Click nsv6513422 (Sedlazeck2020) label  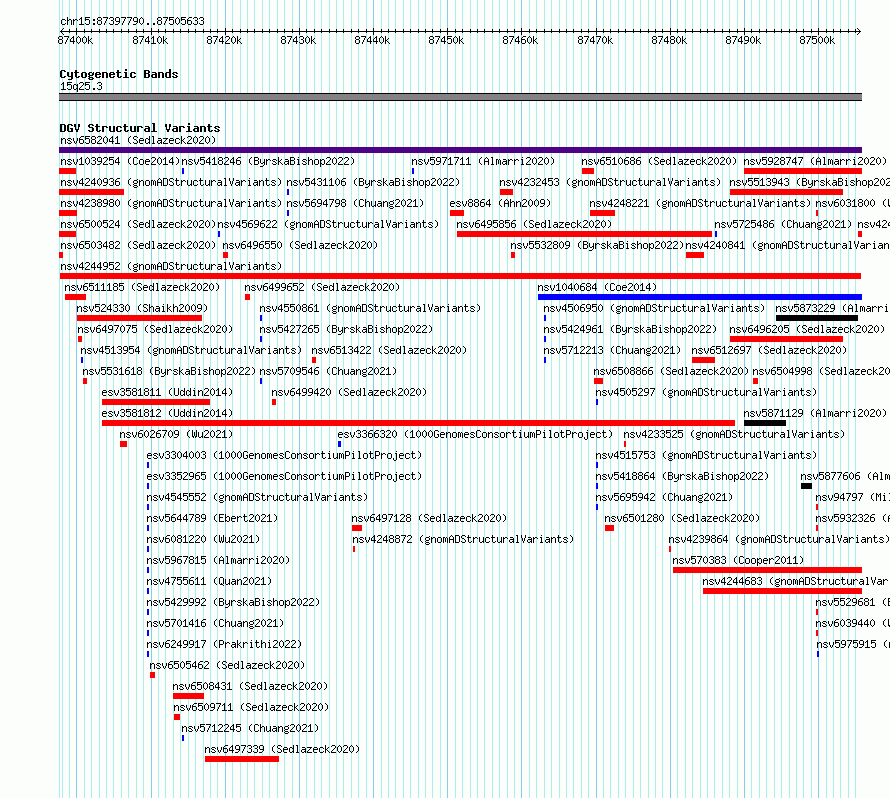(389, 350)
